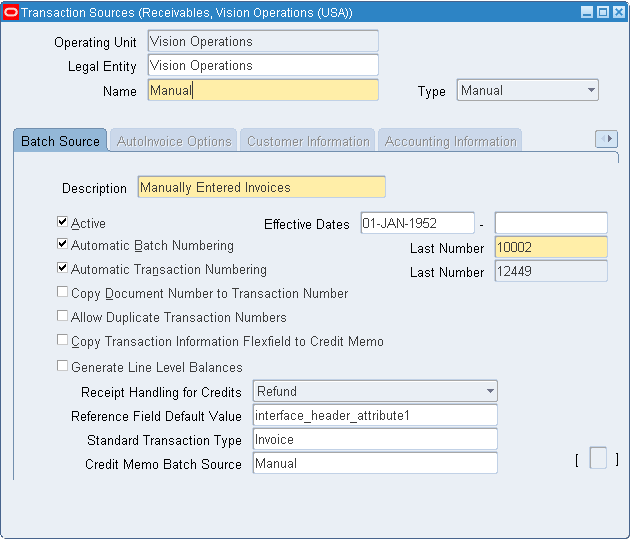Open the Customer Information tab
The width and height of the screenshot is (631, 539).
click(308, 141)
